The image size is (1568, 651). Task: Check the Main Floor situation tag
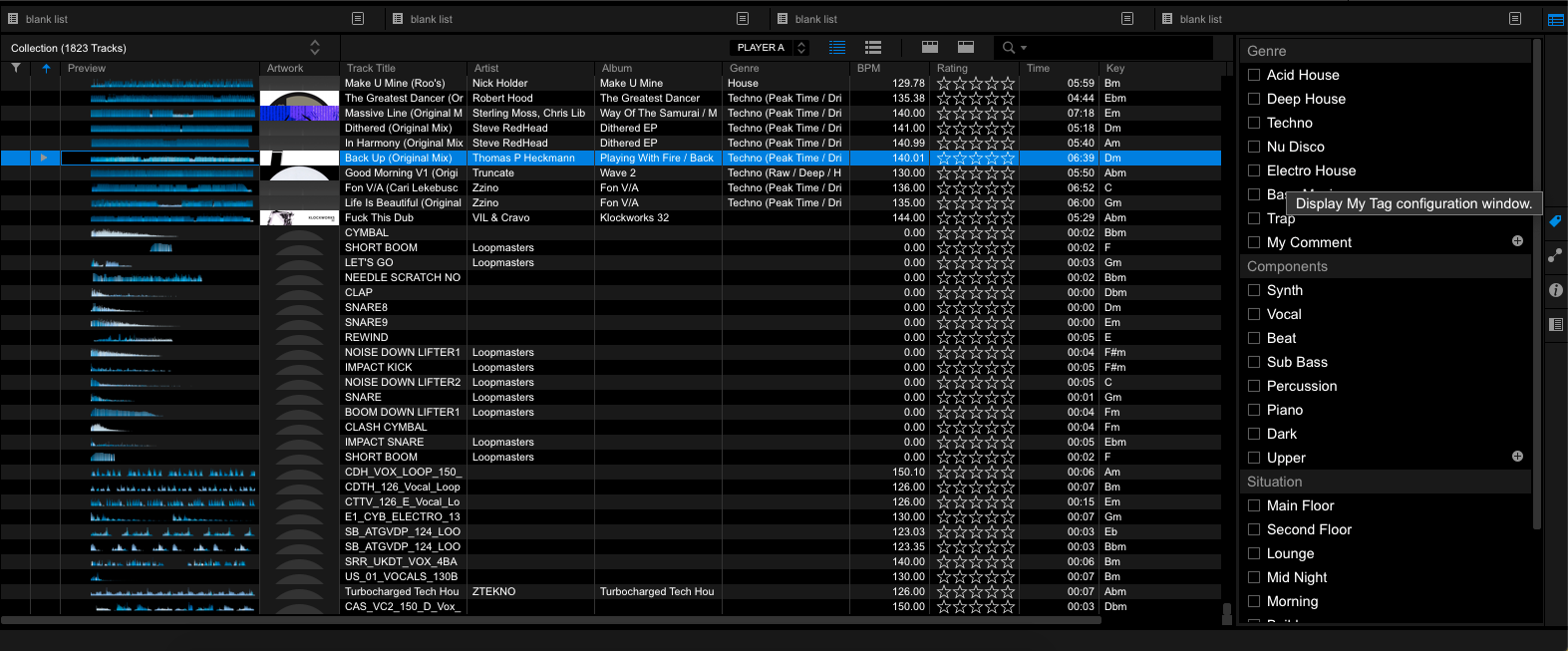pyautogui.click(x=1254, y=505)
